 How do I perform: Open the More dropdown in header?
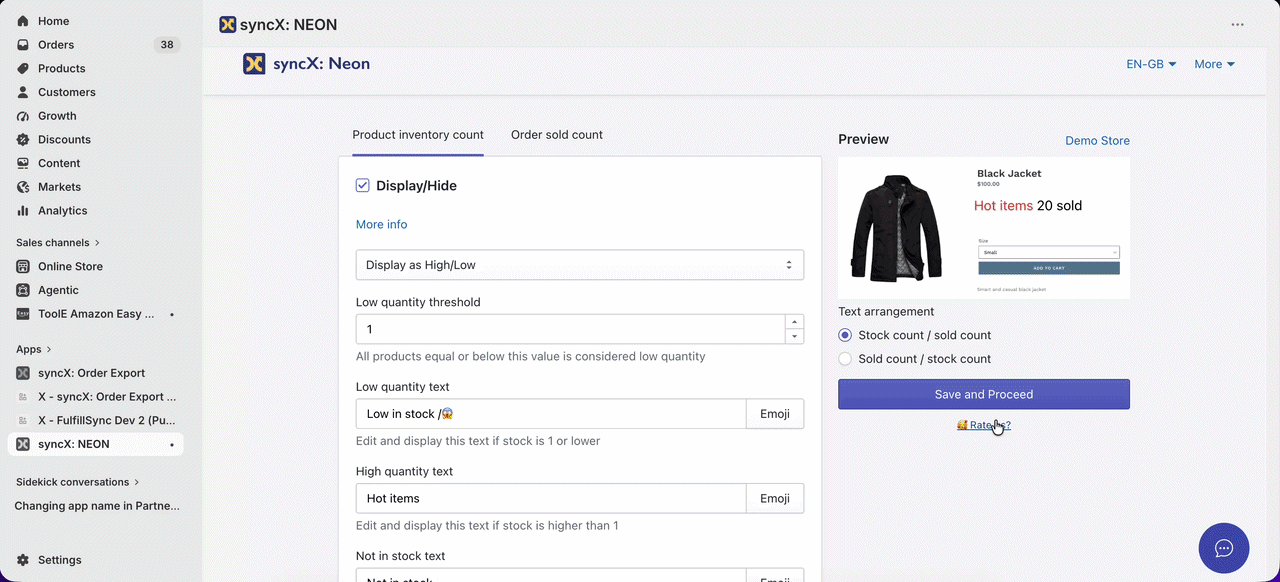pos(1214,64)
